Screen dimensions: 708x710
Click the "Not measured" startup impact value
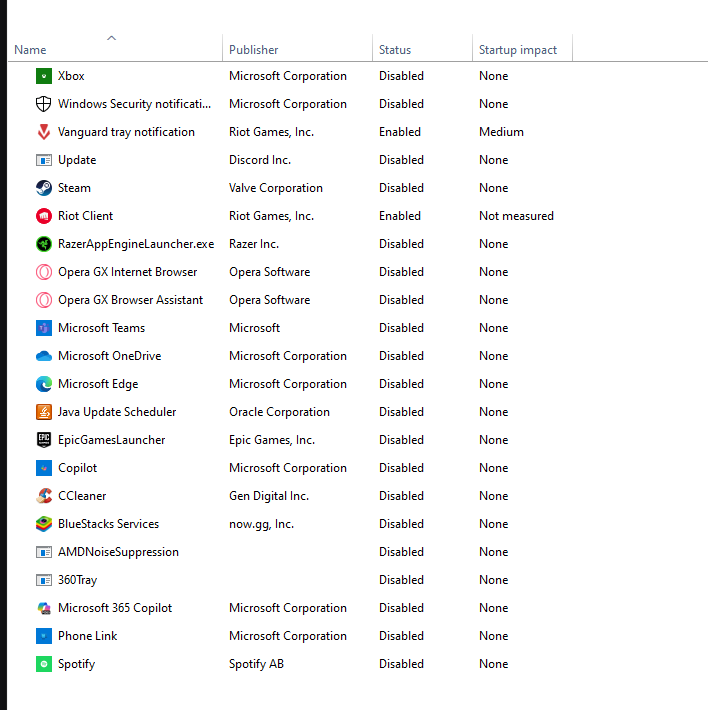click(x=516, y=216)
